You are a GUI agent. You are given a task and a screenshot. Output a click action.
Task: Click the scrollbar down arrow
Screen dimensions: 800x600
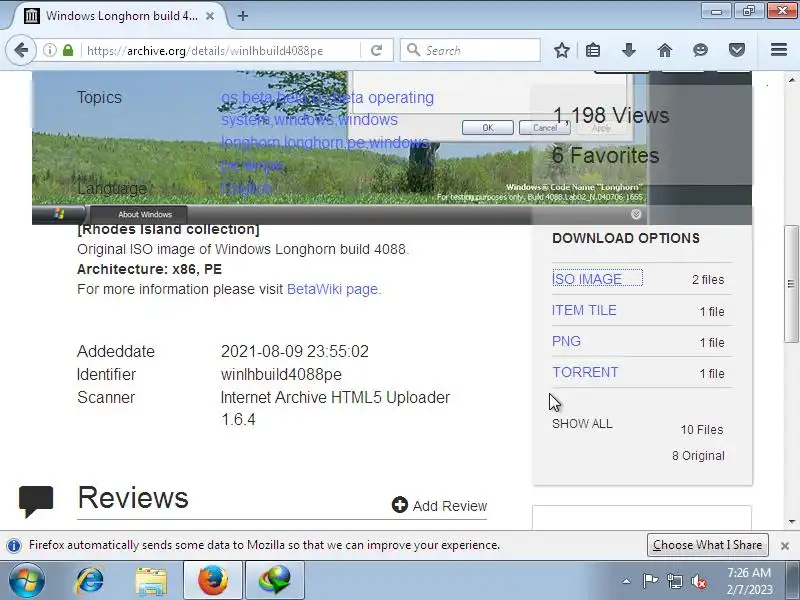coord(791,521)
